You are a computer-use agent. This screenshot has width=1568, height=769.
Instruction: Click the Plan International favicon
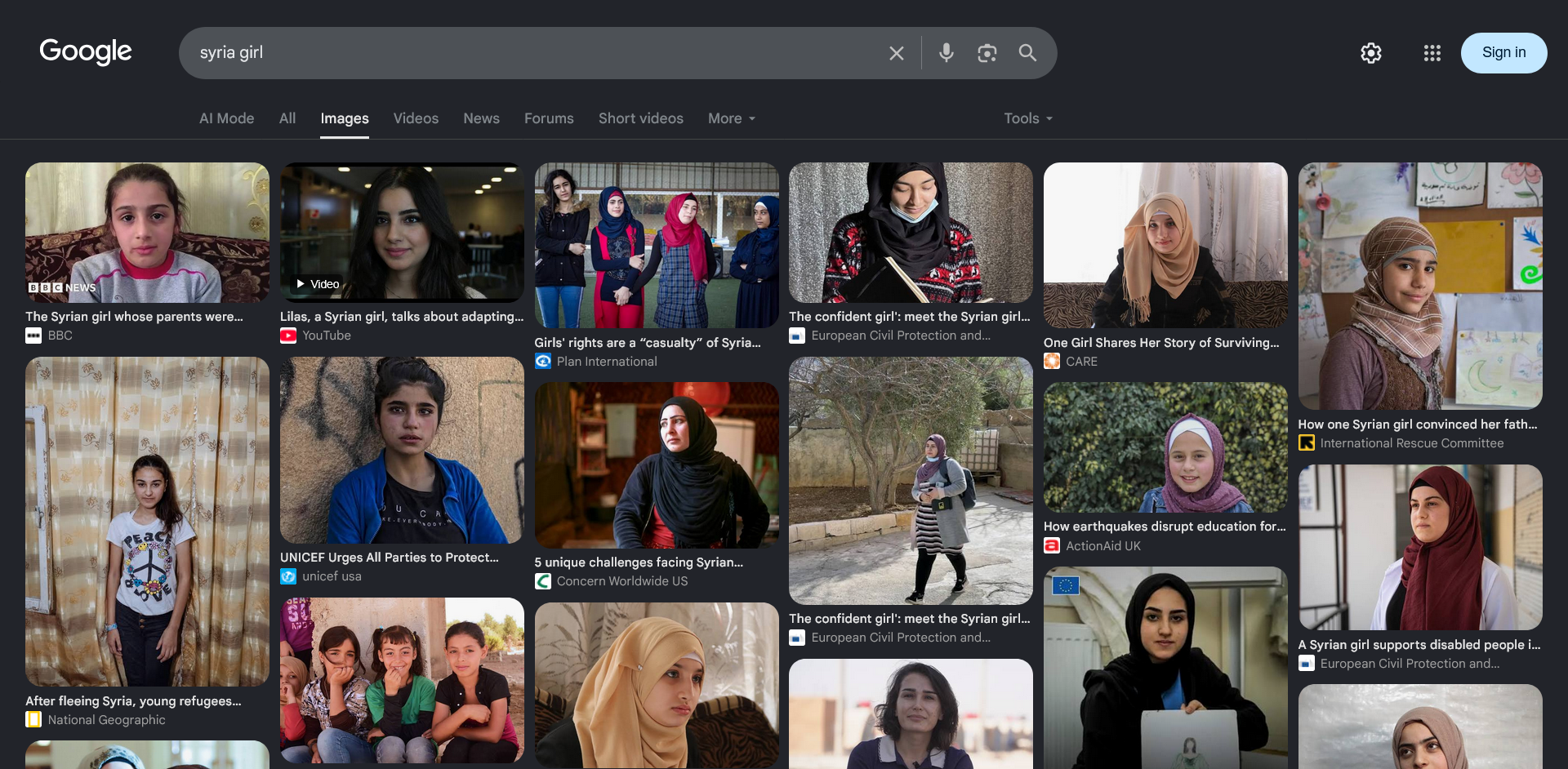tap(543, 362)
